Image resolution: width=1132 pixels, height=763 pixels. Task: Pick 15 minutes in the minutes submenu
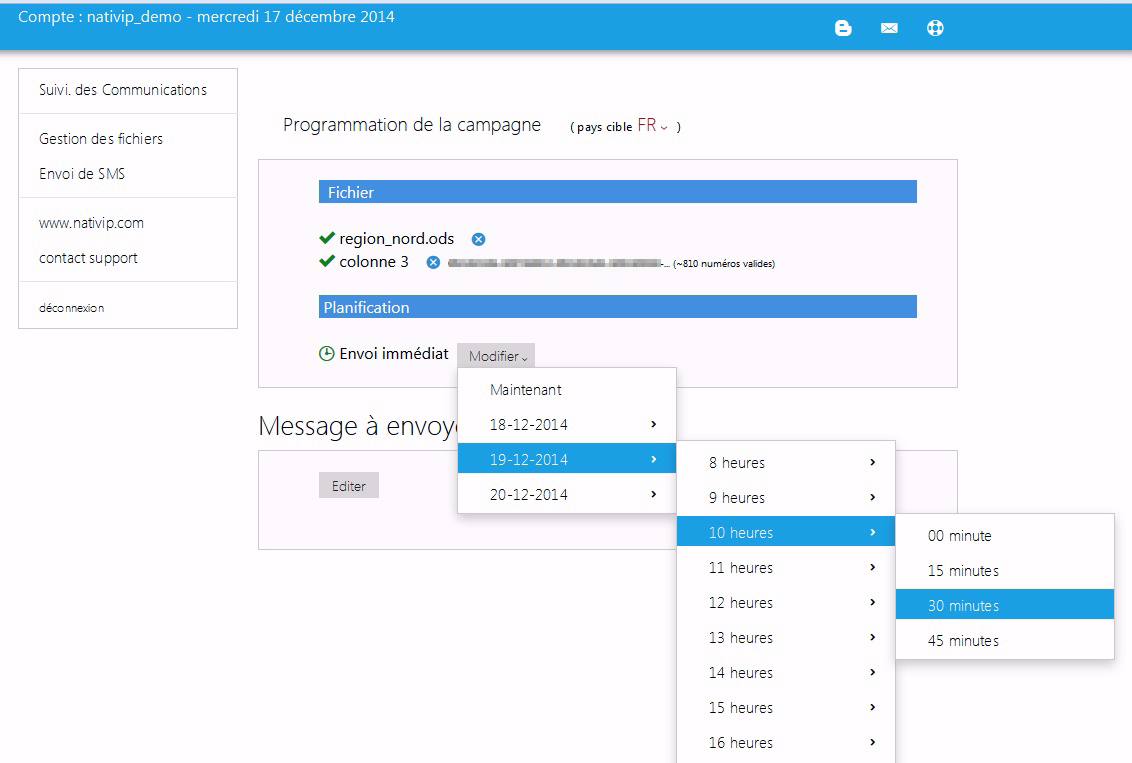(x=1005, y=570)
